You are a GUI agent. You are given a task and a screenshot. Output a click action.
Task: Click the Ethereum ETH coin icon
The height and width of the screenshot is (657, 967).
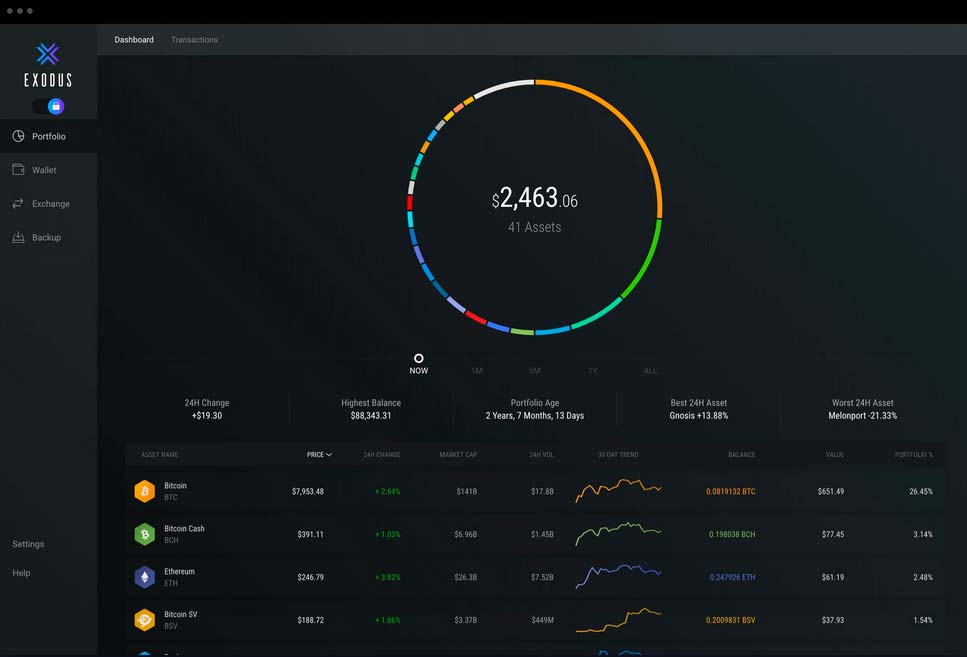coord(144,577)
